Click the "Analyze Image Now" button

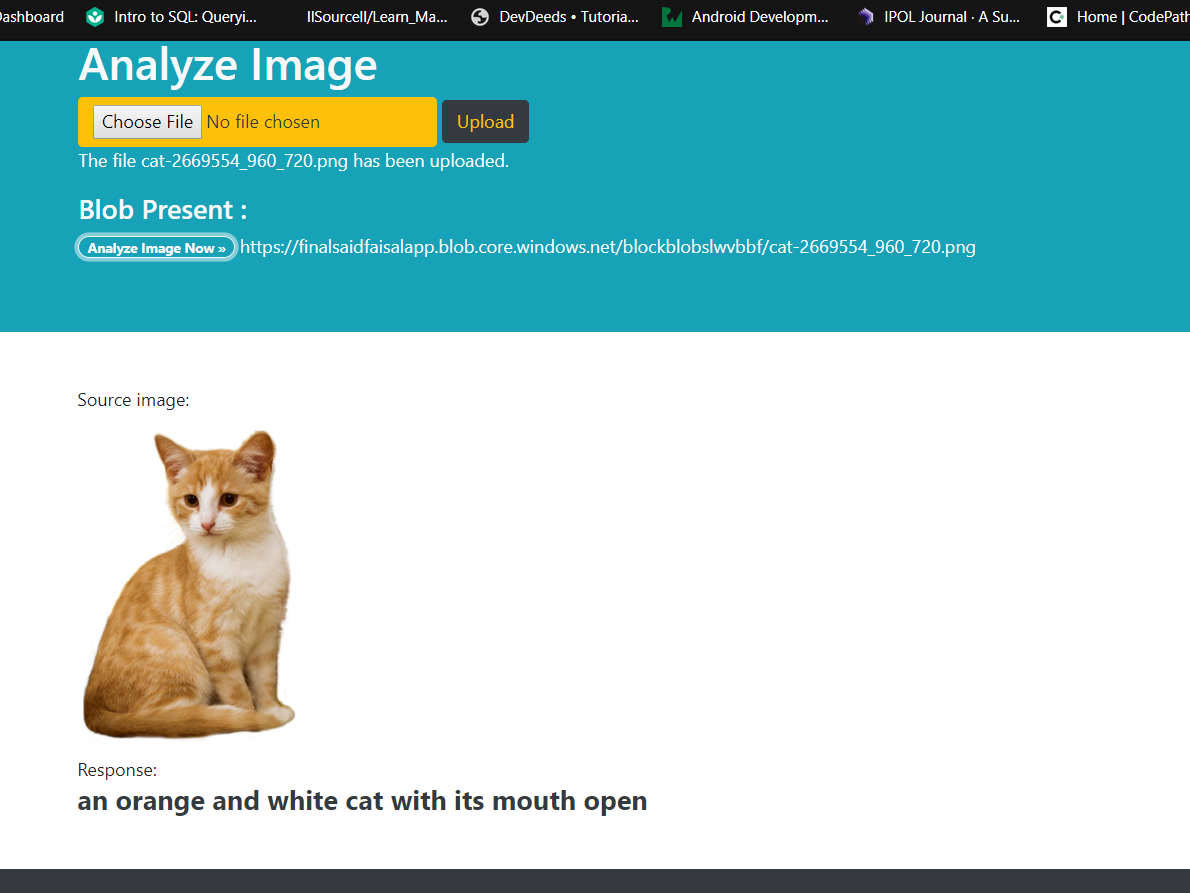(156, 247)
